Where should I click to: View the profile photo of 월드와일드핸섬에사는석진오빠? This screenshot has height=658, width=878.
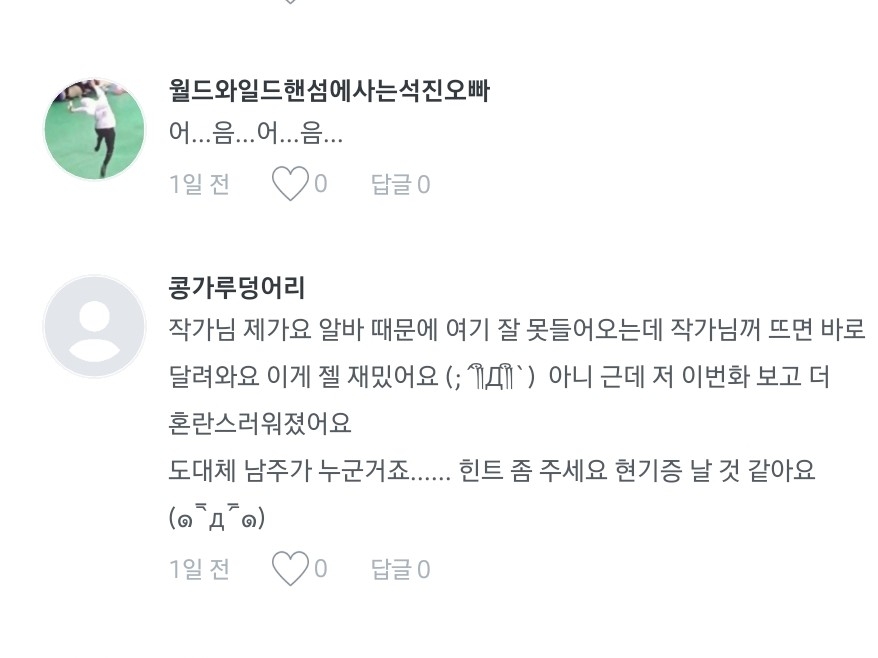(x=95, y=129)
